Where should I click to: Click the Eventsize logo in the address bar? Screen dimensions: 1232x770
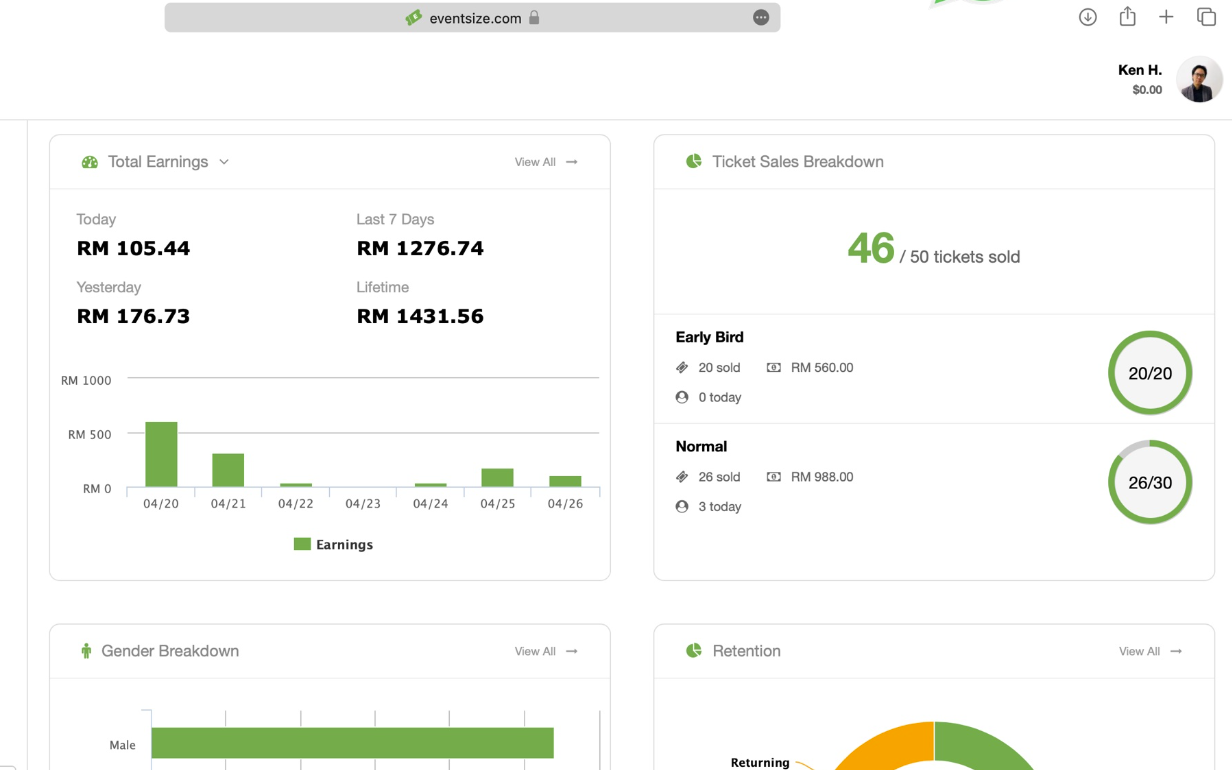(x=416, y=17)
